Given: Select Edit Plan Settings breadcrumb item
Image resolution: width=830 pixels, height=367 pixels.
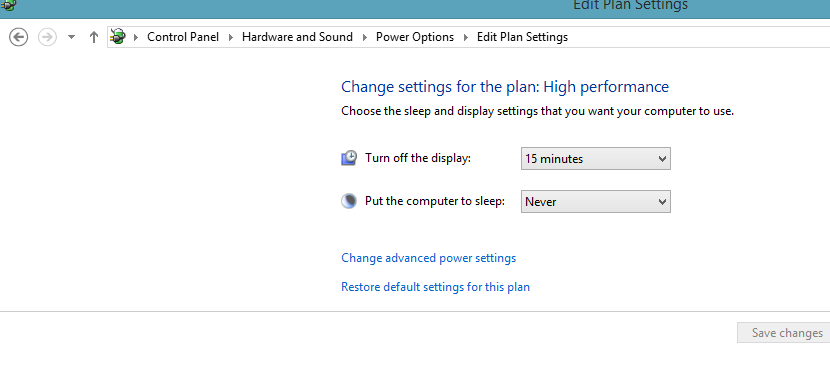Looking at the screenshot, I should point(522,37).
